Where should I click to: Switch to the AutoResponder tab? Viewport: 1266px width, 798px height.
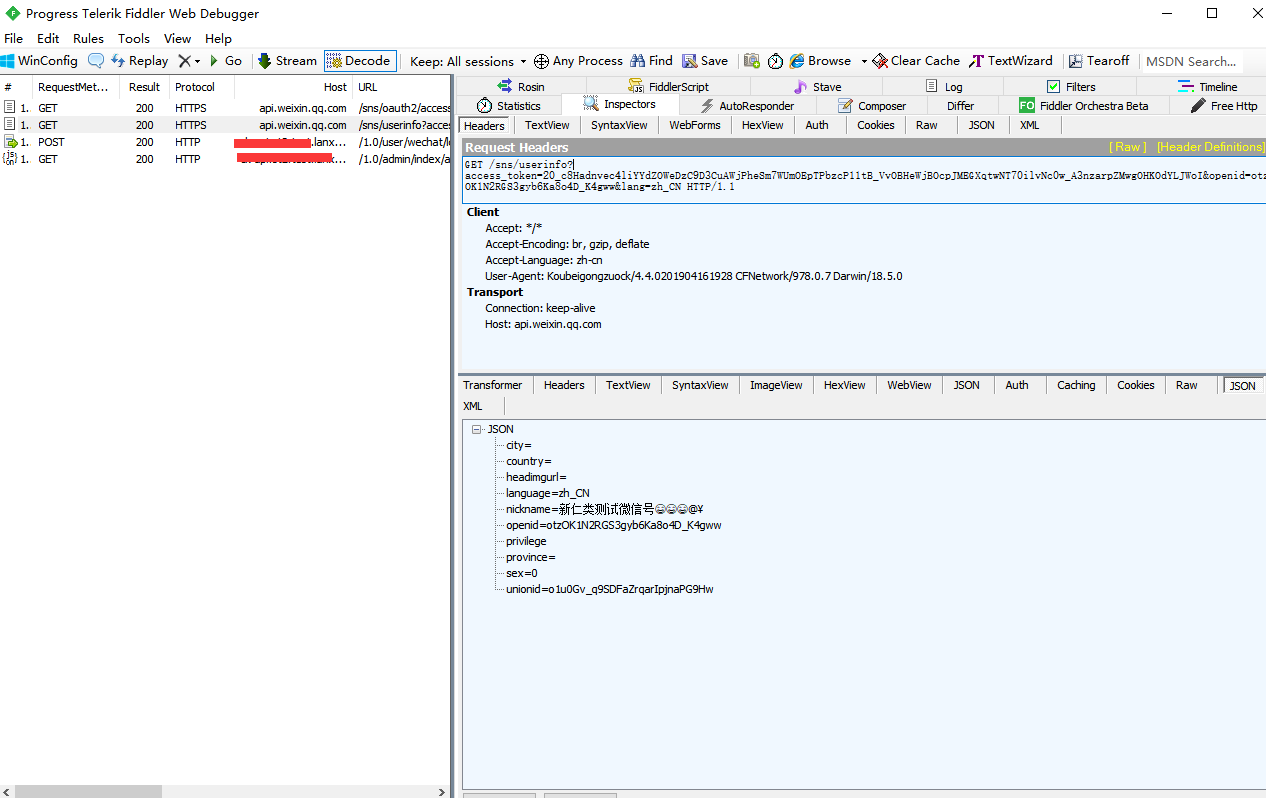pos(746,105)
